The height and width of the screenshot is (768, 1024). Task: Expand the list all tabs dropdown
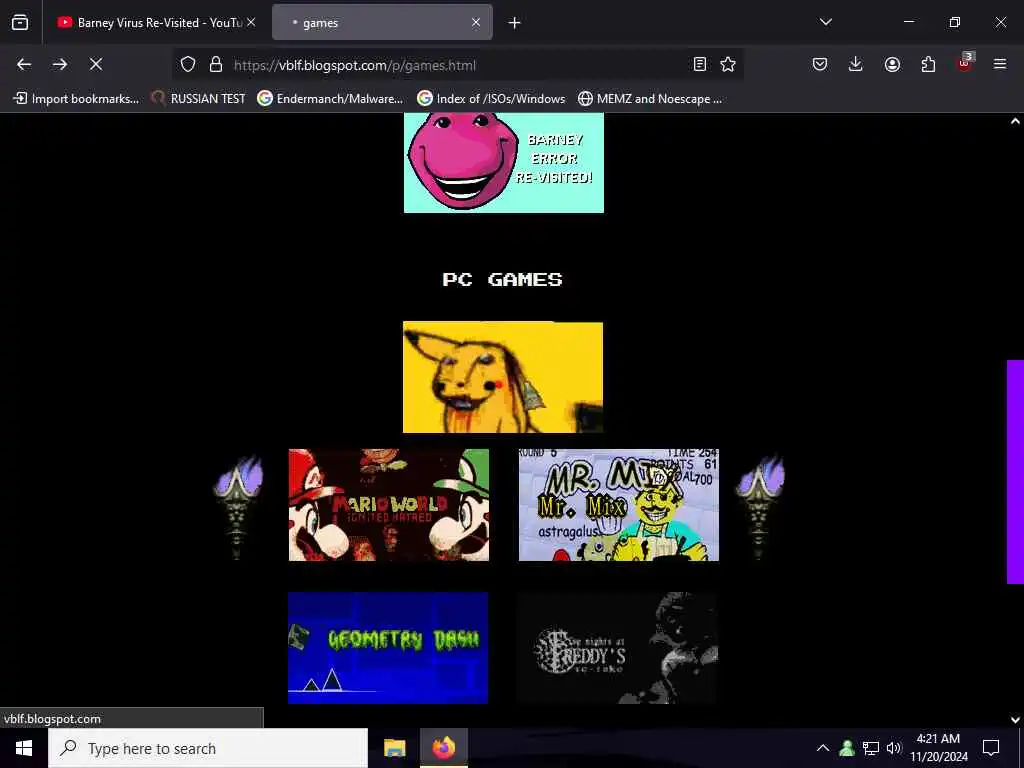[x=825, y=22]
